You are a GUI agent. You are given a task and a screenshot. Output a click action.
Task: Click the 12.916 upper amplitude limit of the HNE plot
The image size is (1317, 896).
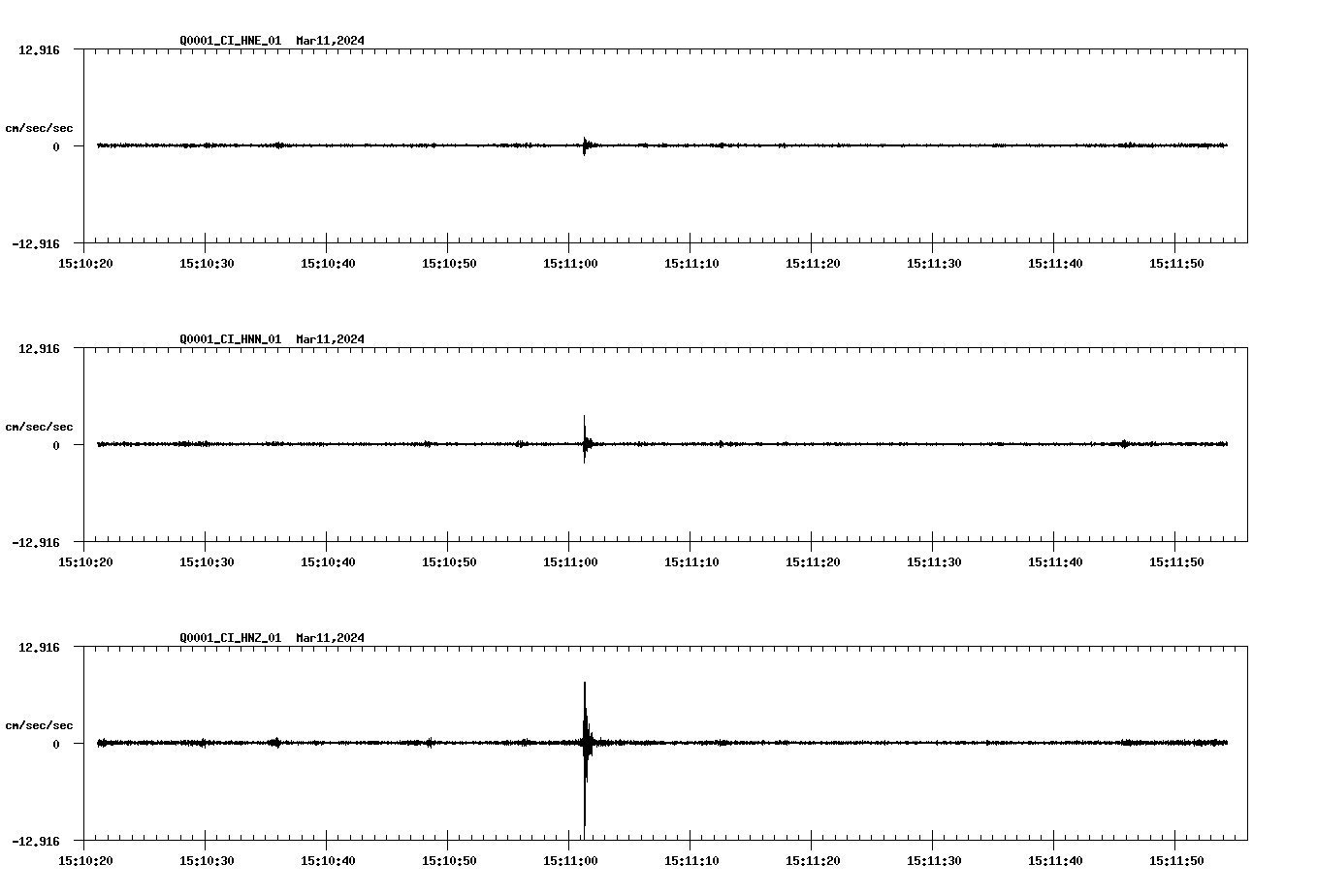pos(41,48)
